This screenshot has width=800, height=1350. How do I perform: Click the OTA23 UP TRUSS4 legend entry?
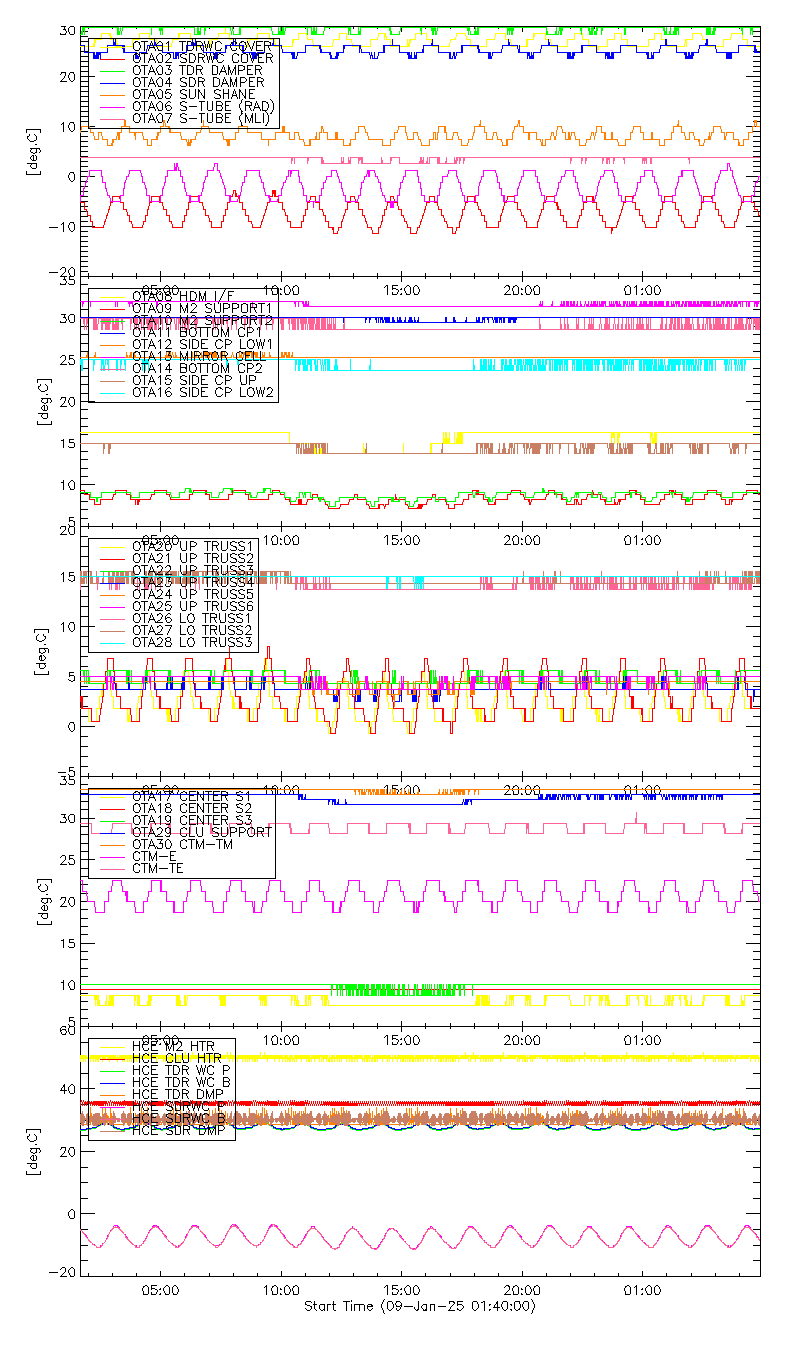[x=193, y=582]
